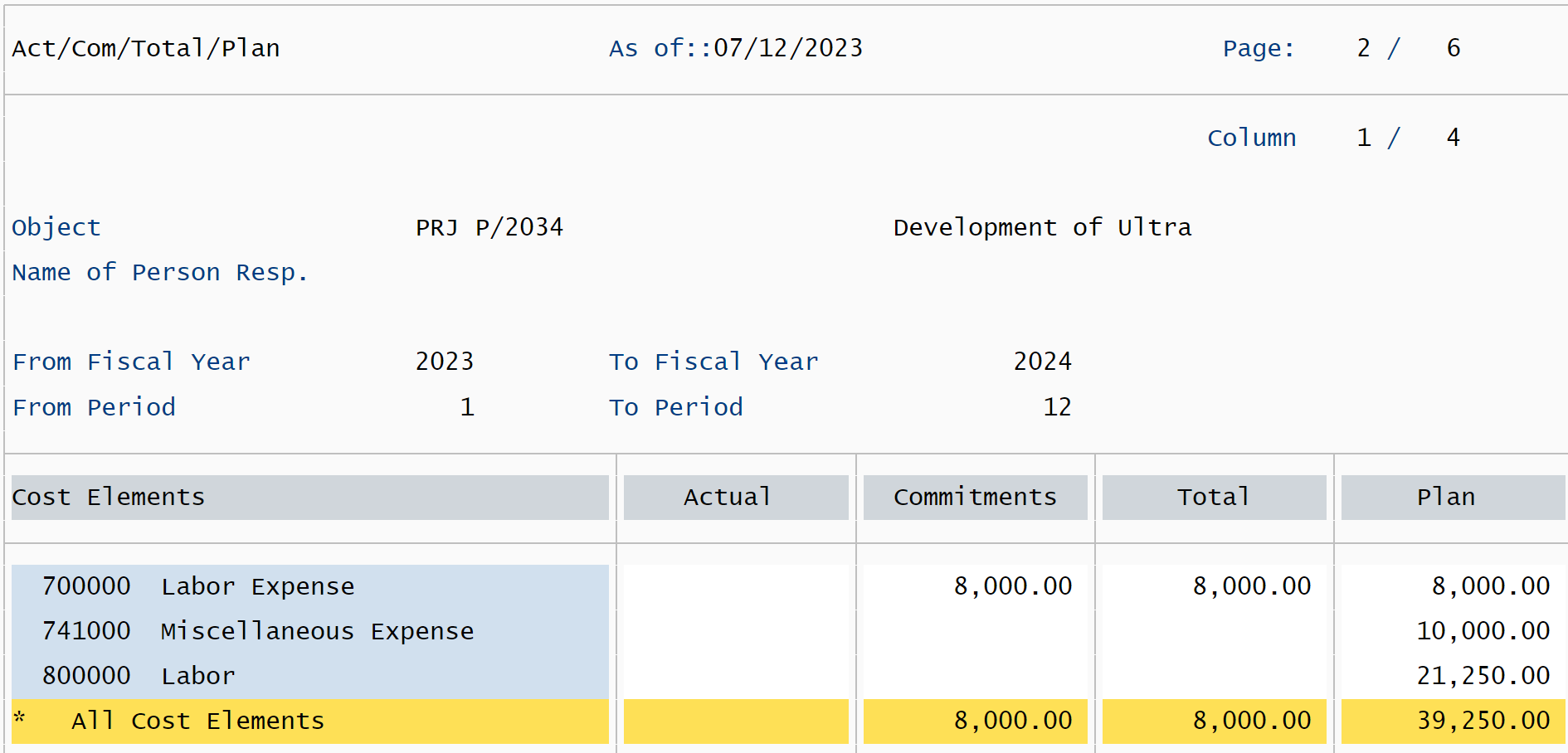Image resolution: width=1568 pixels, height=753 pixels.
Task: Click Labor Expense commitments value 8,000.00
Action: click(x=1013, y=586)
